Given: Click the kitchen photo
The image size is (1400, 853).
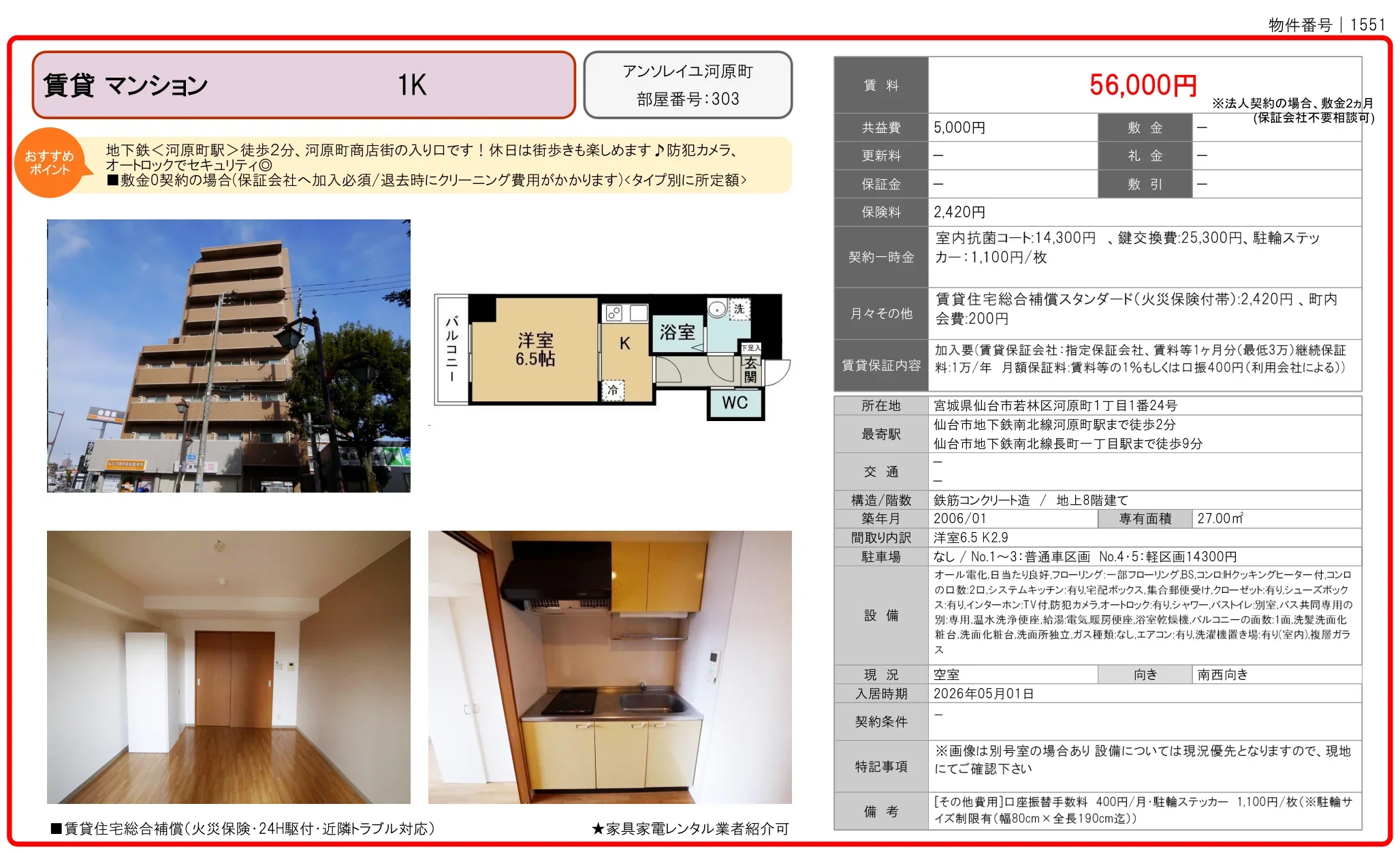Looking at the screenshot, I should pyautogui.click(x=610, y=667).
